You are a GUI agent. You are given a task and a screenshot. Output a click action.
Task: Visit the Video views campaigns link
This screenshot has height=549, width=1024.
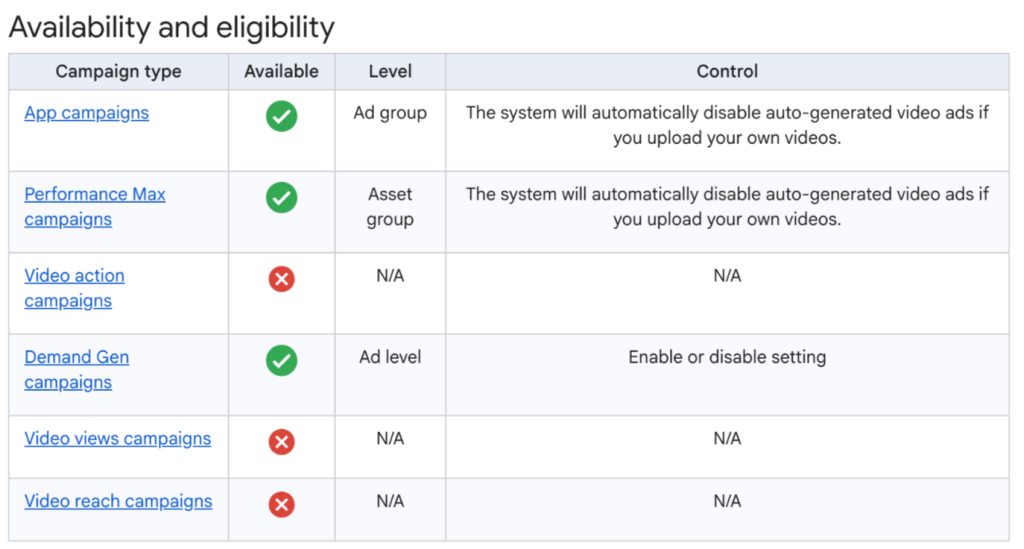(x=117, y=439)
